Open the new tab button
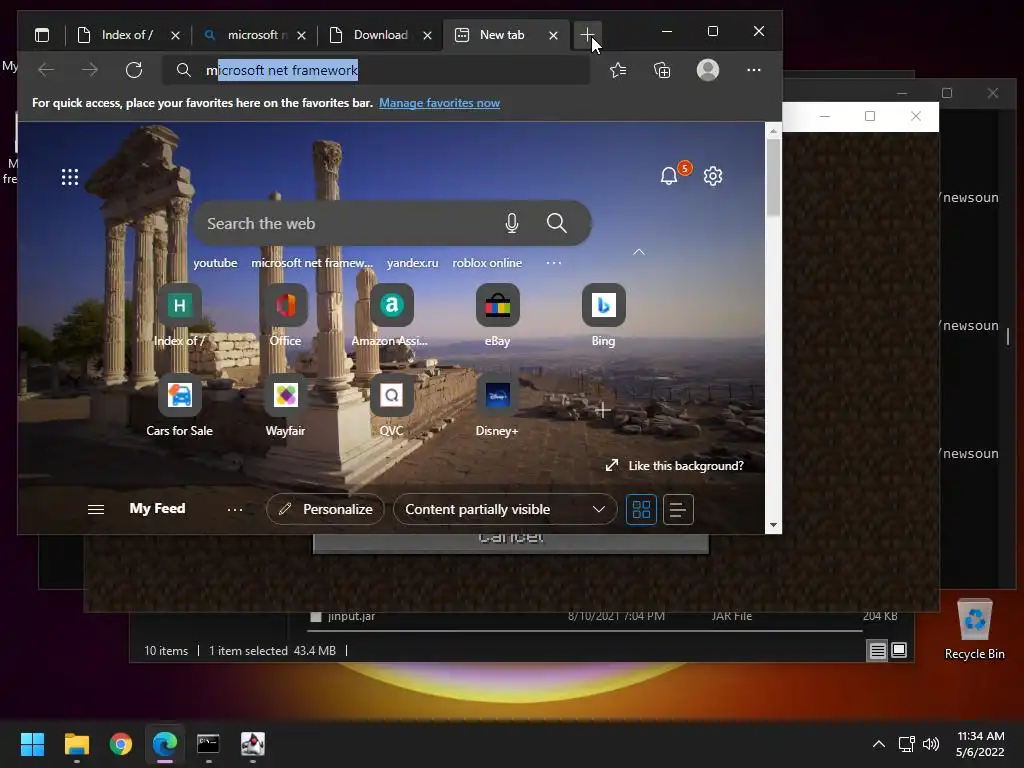The height and width of the screenshot is (768, 1024). pyautogui.click(x=587, y=35)
